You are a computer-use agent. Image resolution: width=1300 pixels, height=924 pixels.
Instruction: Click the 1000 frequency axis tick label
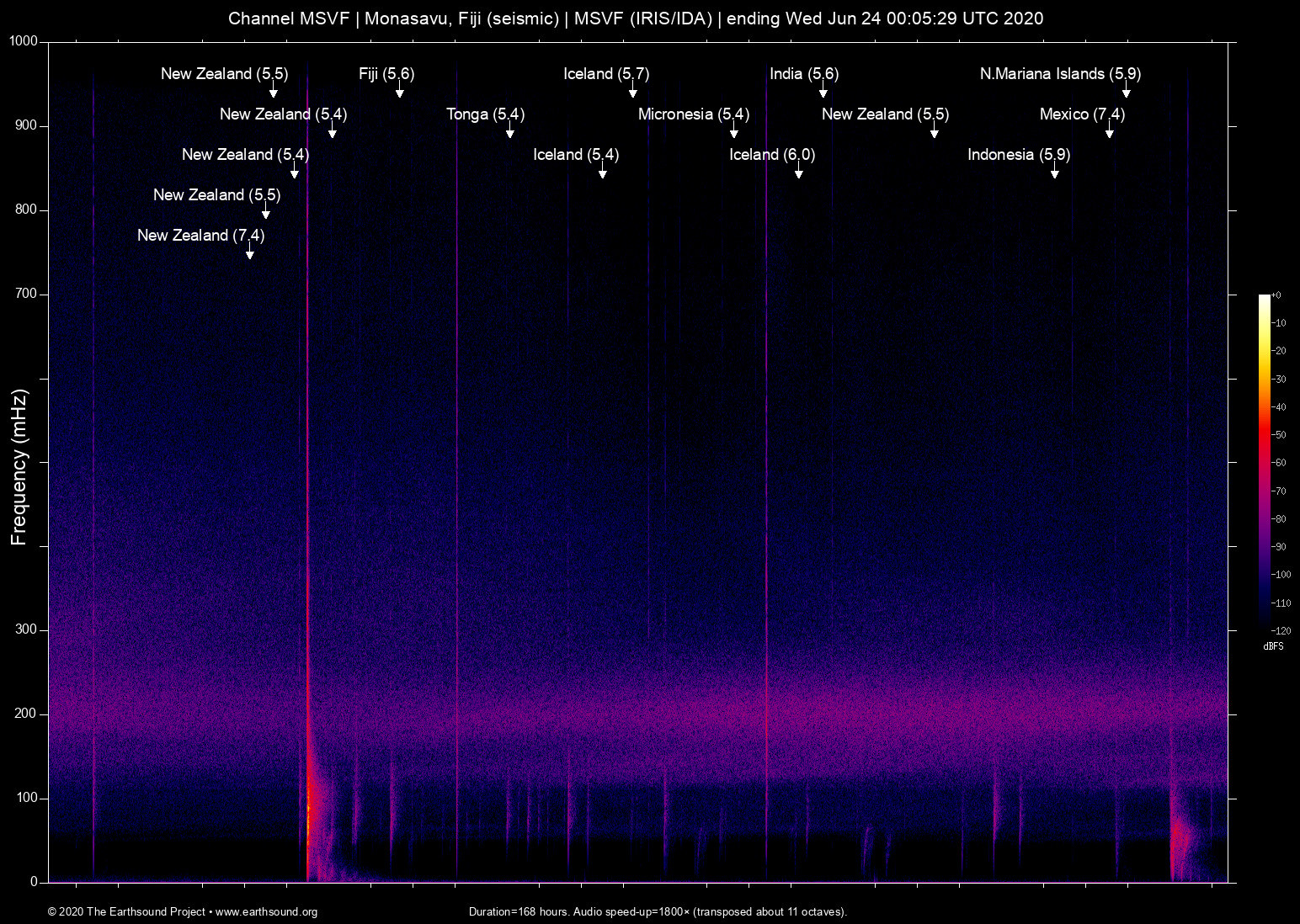[x=22, y=39]
